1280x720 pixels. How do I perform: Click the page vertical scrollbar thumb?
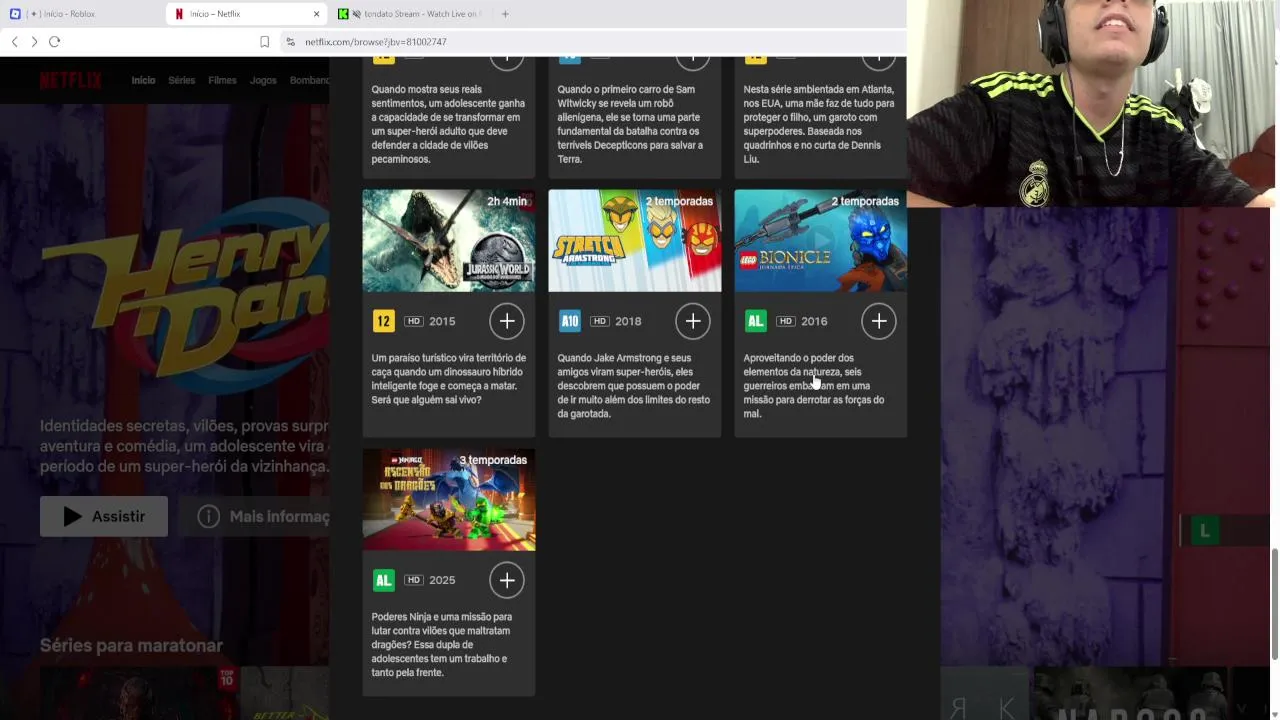(x=1274, y=603)
